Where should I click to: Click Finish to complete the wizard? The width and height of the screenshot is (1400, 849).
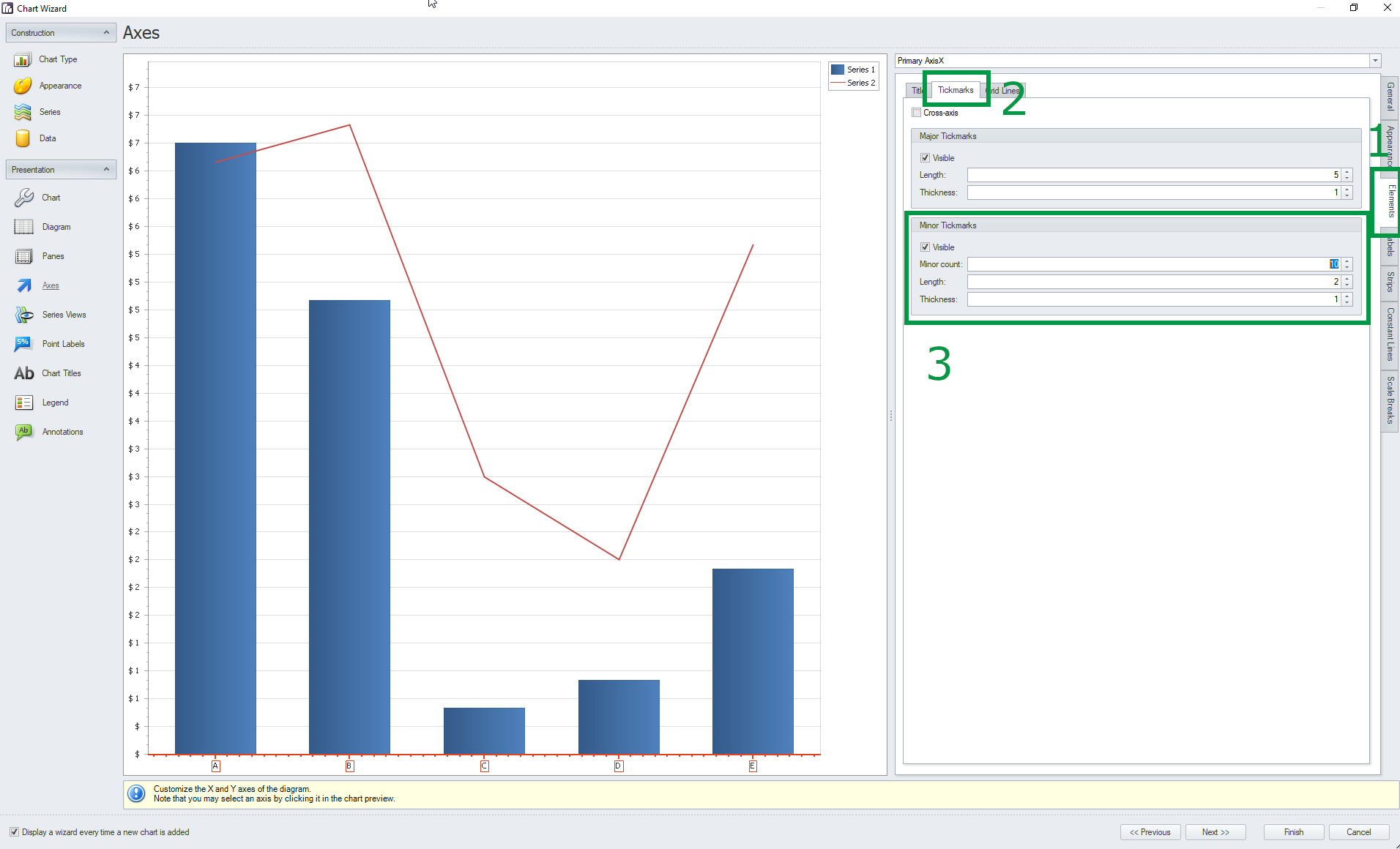point(1293,832)
